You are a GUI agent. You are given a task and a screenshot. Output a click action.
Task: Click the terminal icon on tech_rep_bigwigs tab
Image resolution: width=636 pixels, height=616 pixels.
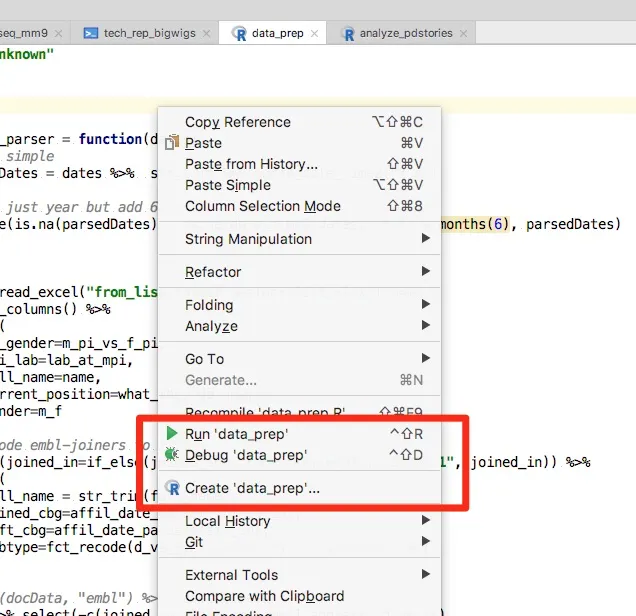[x=90, y=33]
